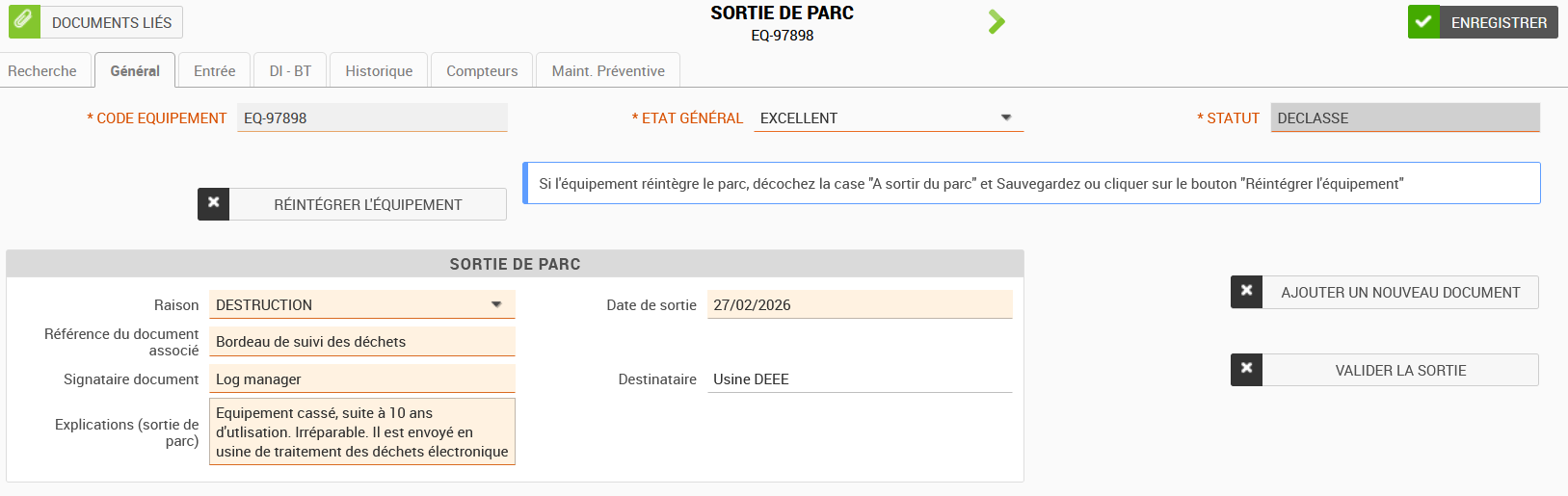Open the DI - BT tab
The image size is (1568, 496).
click(290, 71)
